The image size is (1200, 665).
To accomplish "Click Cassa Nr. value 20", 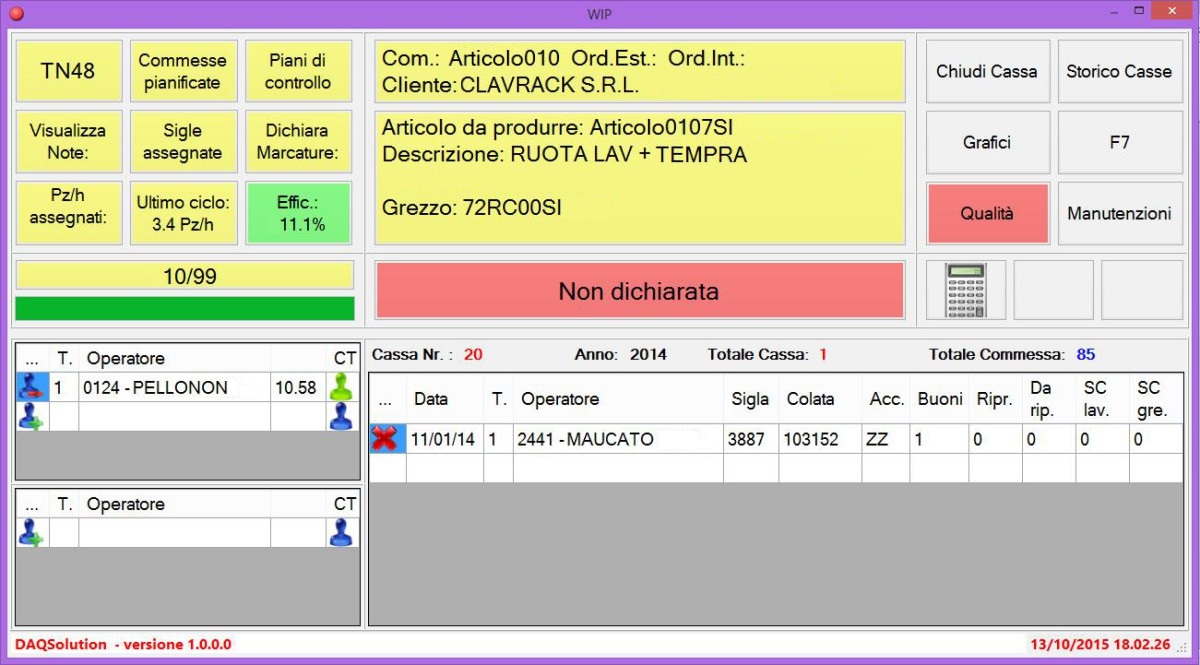I will (x=473, y=355).
